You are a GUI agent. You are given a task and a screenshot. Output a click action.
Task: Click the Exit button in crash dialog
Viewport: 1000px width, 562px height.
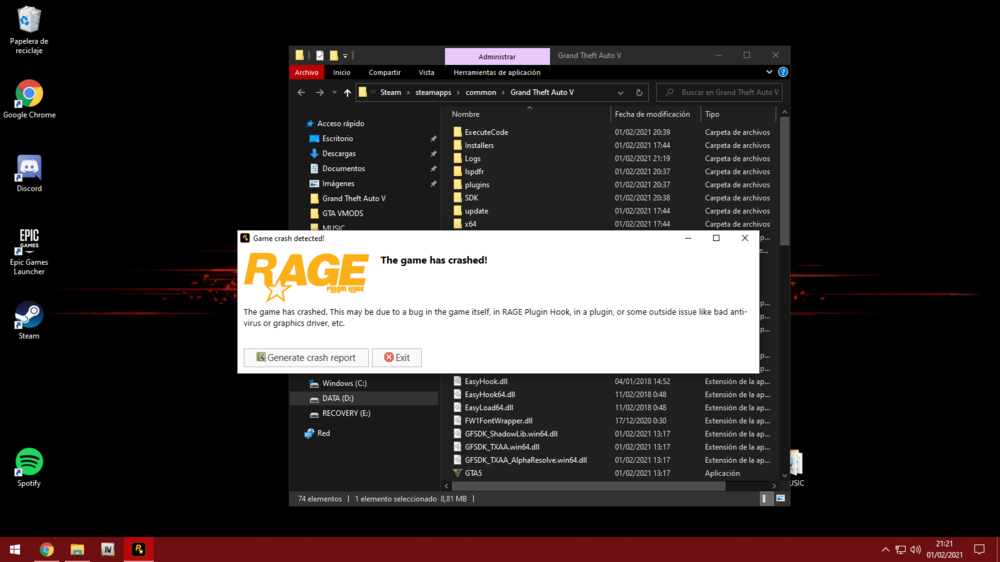[397, 357]
